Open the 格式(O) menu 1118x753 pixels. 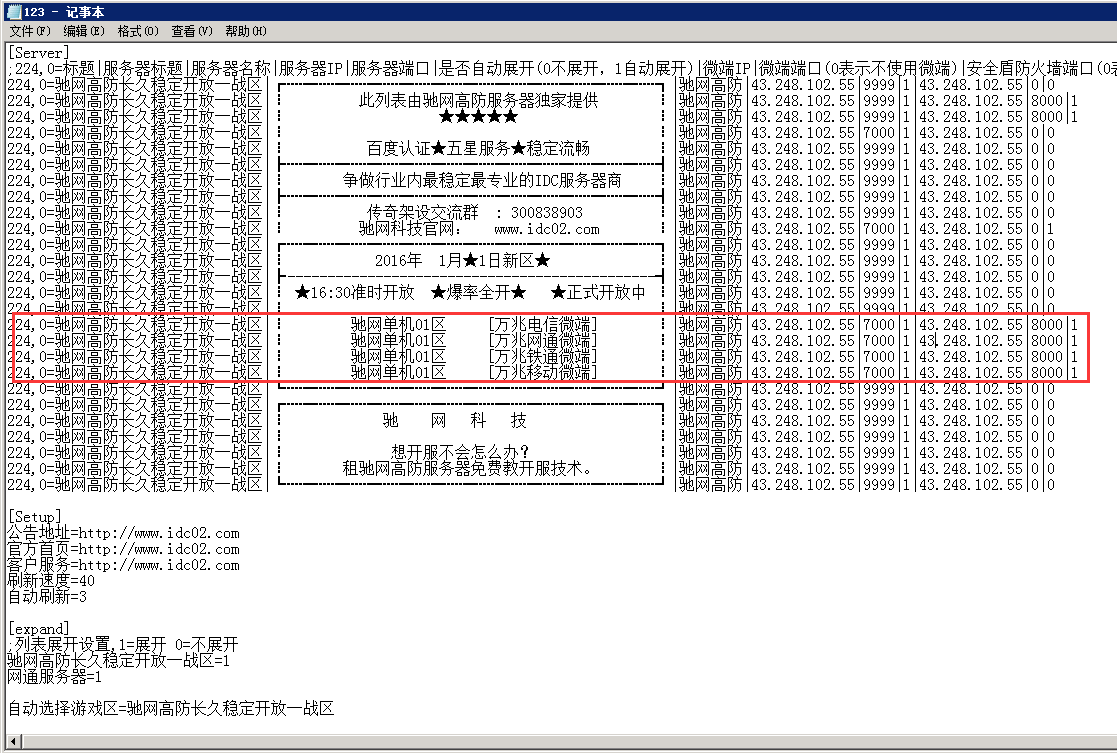click(x=138, y=31)
